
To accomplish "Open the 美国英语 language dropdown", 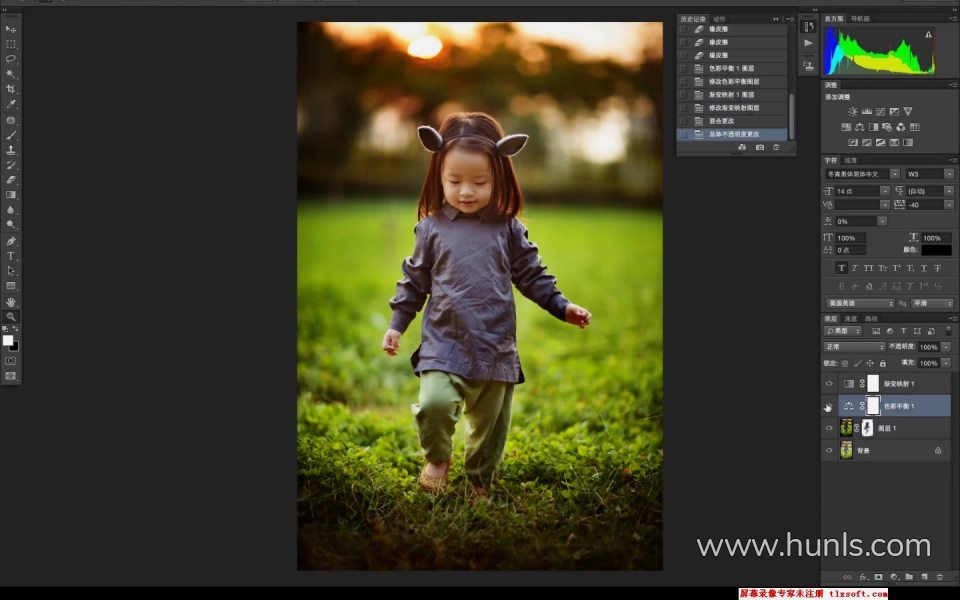I will (860, 303).
